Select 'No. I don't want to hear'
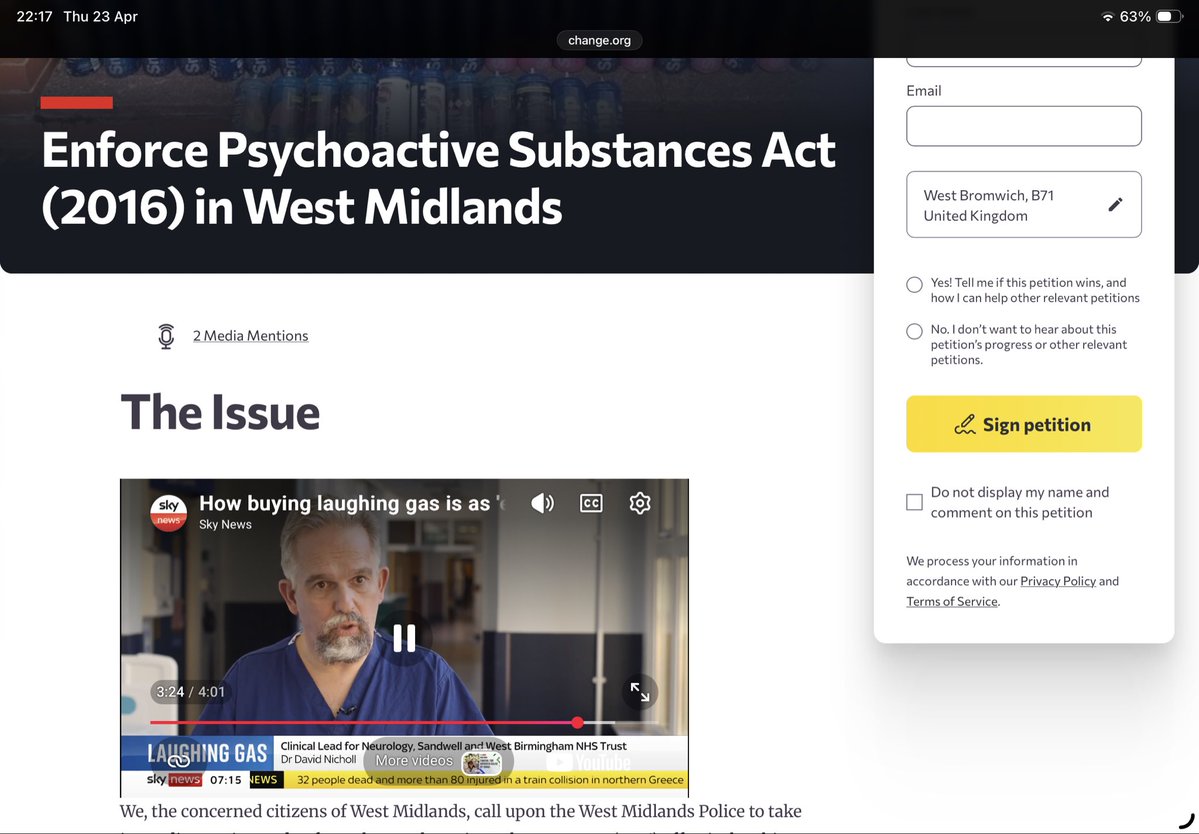This screenshot has width=1199, height=834. coord(915,331)
